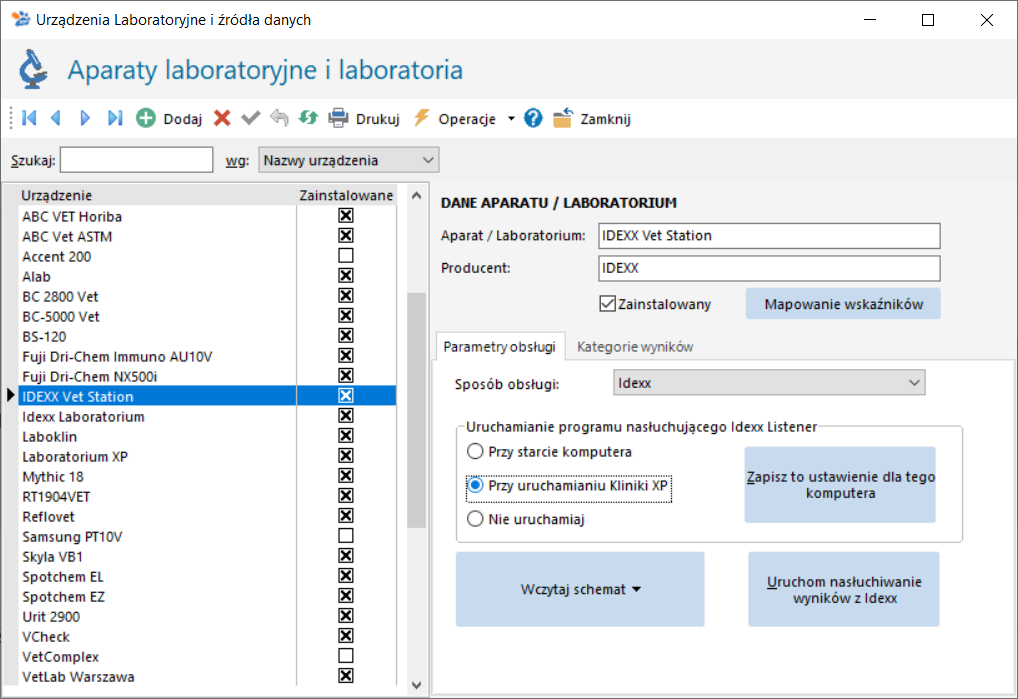Viewport: 1018px width, 699px height.
Task: Open the Sposób obsługi Idexx dropdown
Action: (769, 383)
